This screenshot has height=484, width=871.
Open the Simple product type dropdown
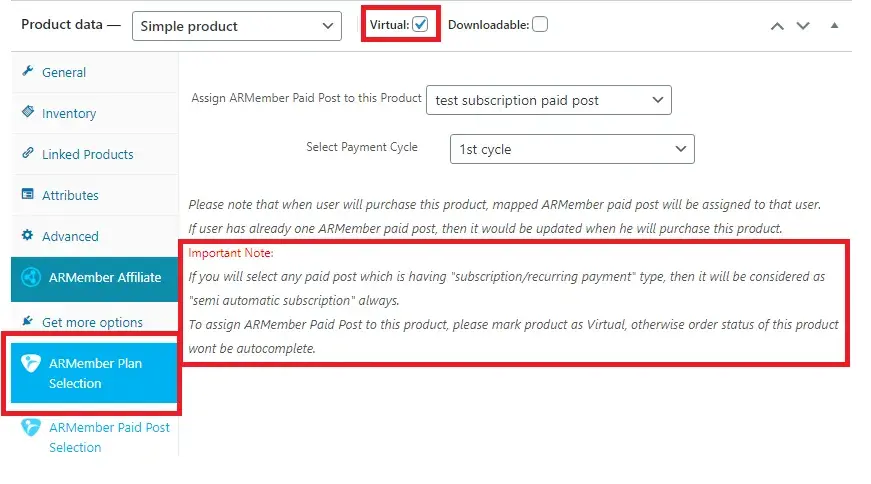pos(236,26)
